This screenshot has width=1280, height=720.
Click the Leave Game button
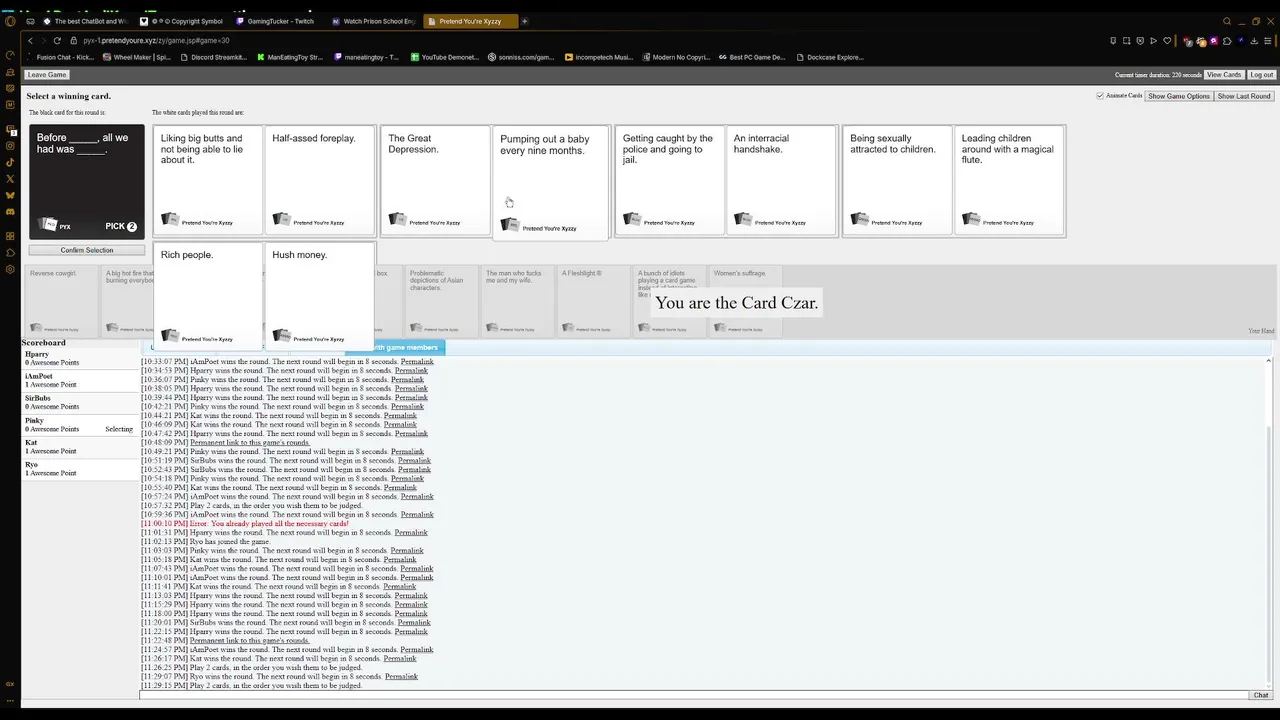click(47, 75)
